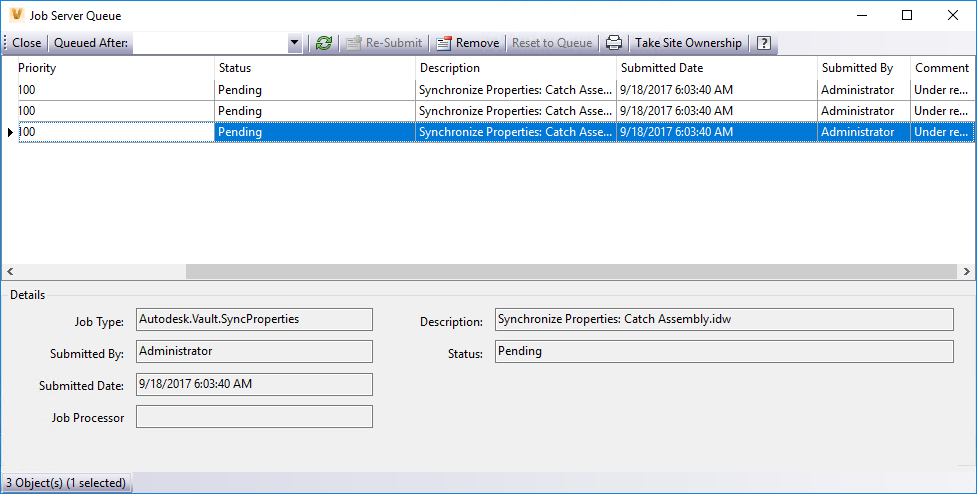Click second row's Submitted Date cell
977x494 pixels.
coord(717,111)
